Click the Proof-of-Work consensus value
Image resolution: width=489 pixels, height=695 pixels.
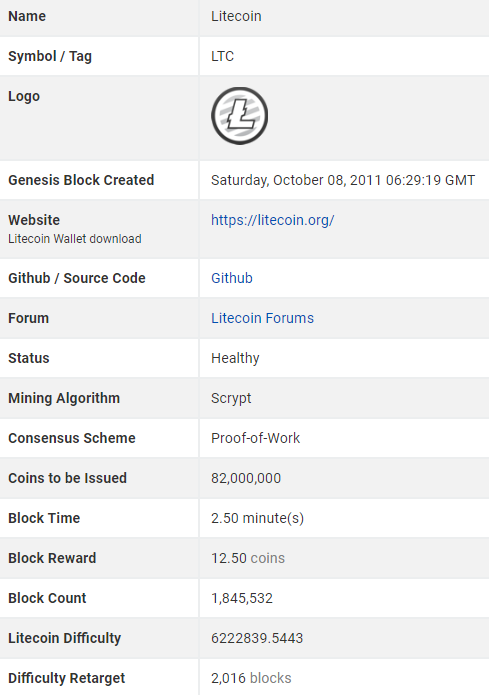(x=255, y=438)
